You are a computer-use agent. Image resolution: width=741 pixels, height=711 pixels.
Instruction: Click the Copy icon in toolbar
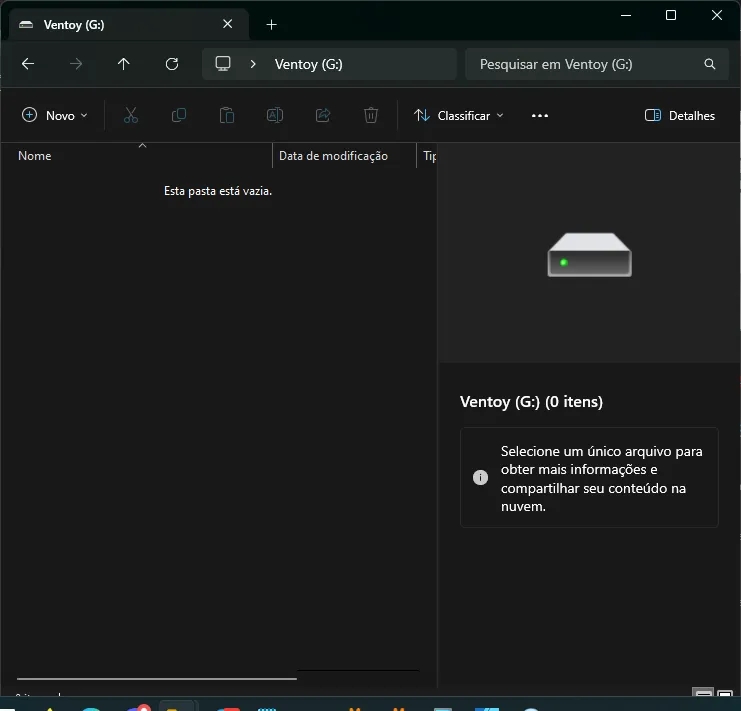tap(179, 116)
